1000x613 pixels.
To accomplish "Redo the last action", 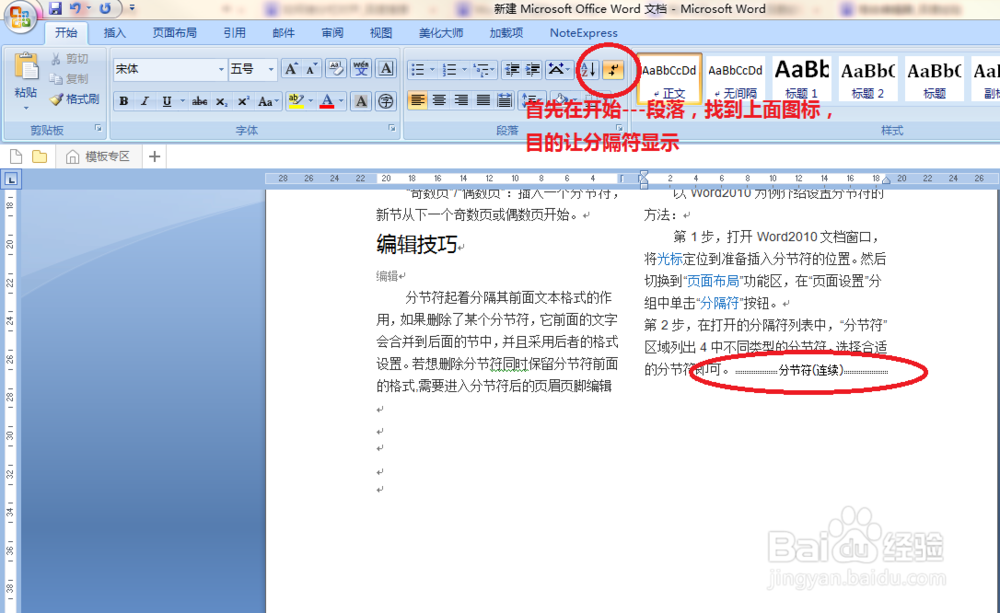I will pyautogui.click(x=105, y=8).
